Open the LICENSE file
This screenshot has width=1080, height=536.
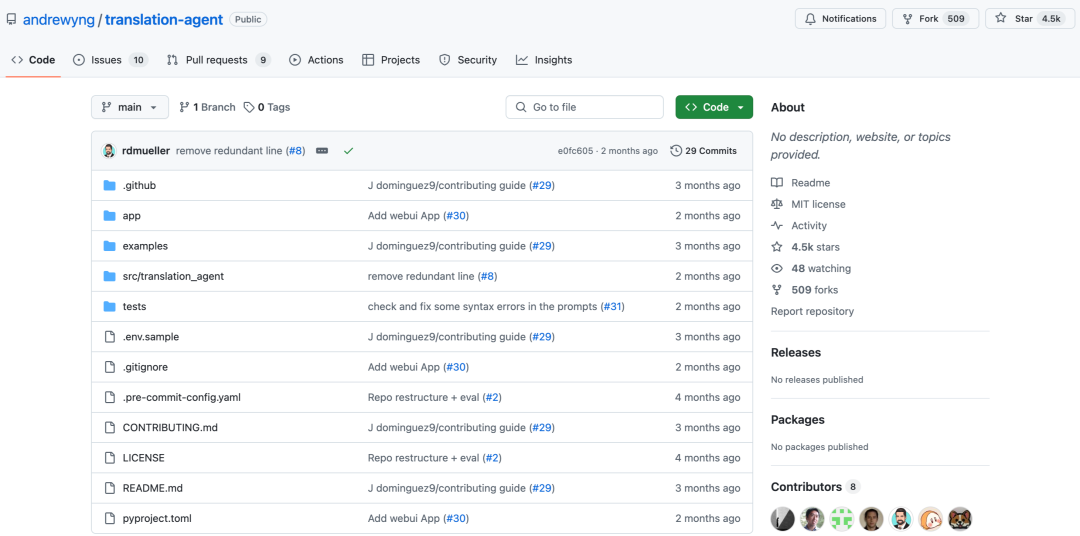coord(143,457)
